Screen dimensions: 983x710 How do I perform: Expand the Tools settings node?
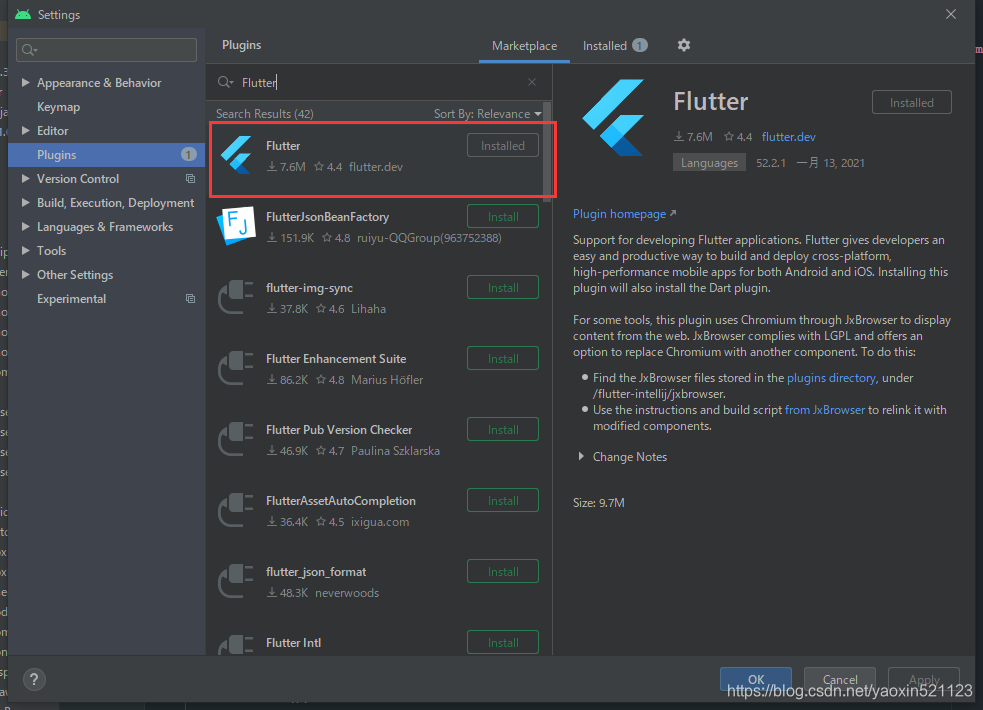pyautogui.click(x=26, y=251)
